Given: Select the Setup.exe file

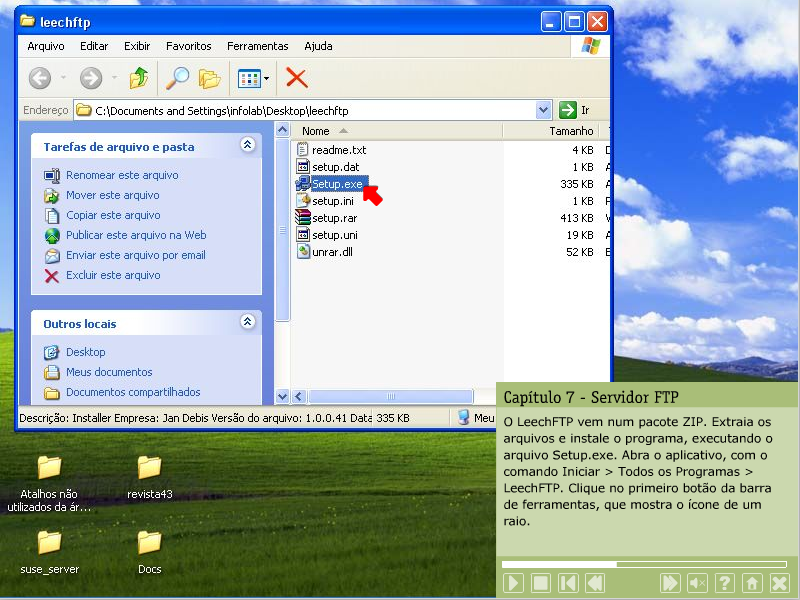Looking at the screenshot, I should (337, 184).
